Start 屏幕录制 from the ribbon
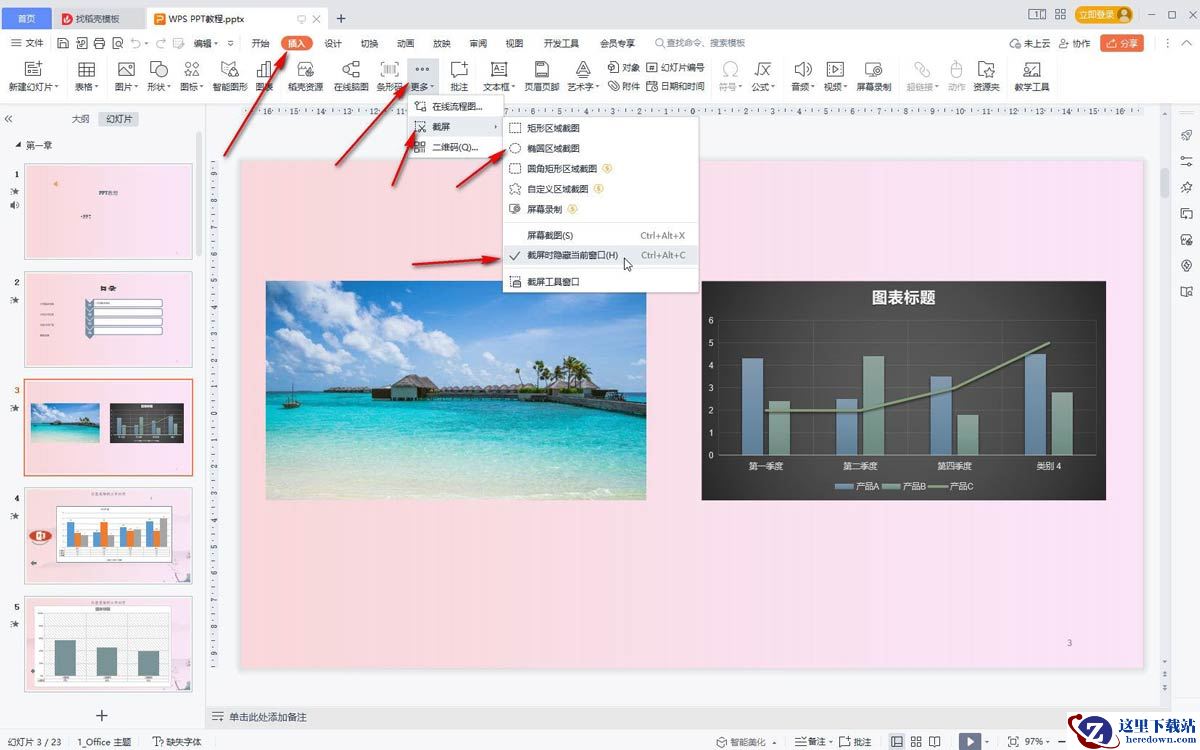The height and width of the screenshot is (750, 1200). coord(873,75)
